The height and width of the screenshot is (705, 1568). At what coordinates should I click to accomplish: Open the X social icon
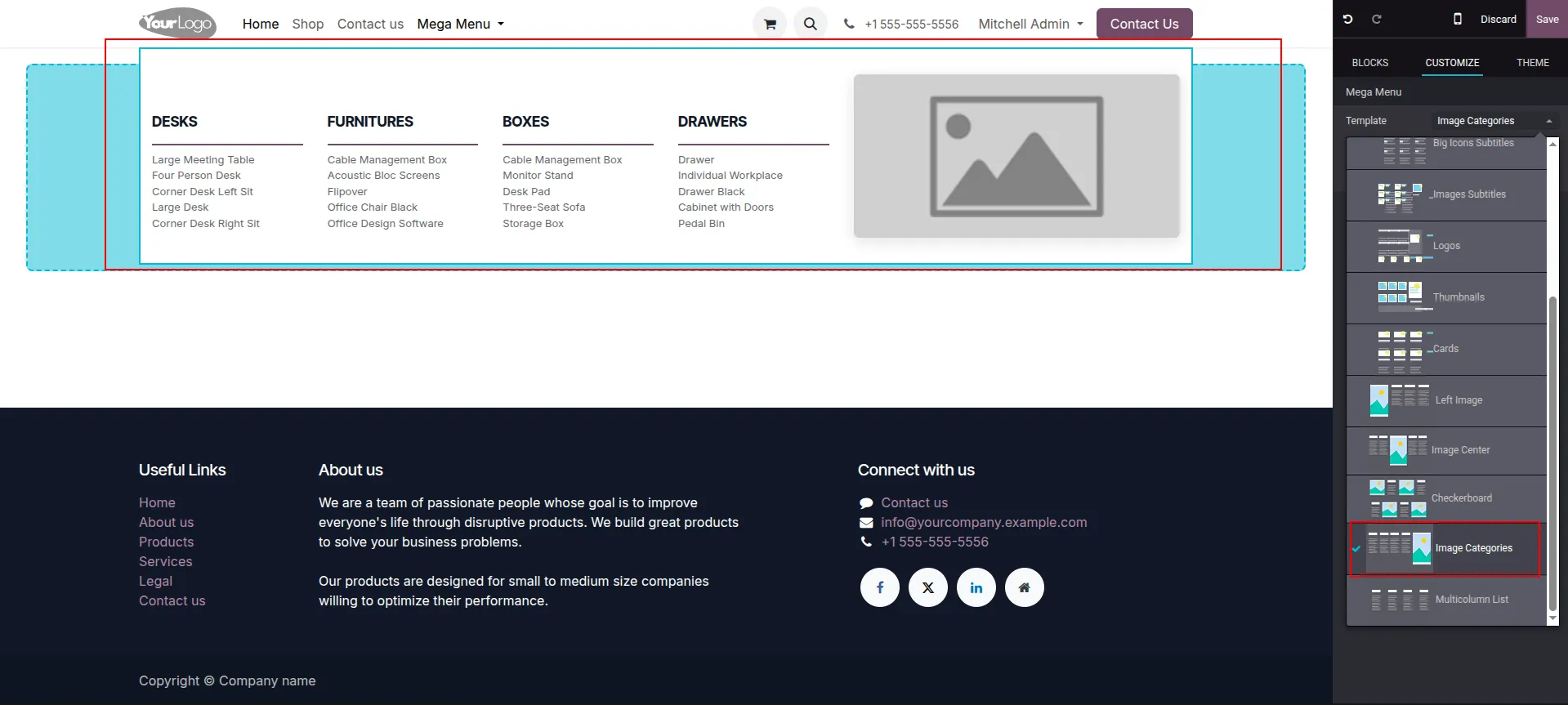pos(928,587)
